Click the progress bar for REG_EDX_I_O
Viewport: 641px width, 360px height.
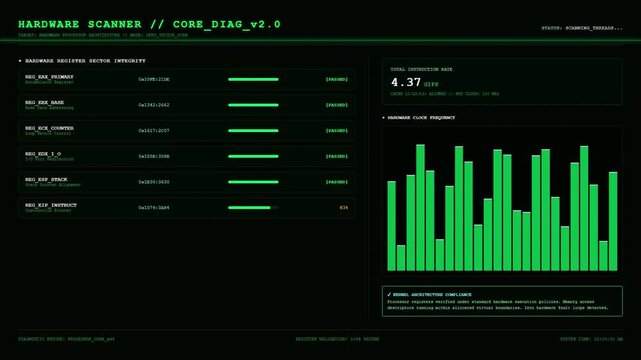click(253, 156)
